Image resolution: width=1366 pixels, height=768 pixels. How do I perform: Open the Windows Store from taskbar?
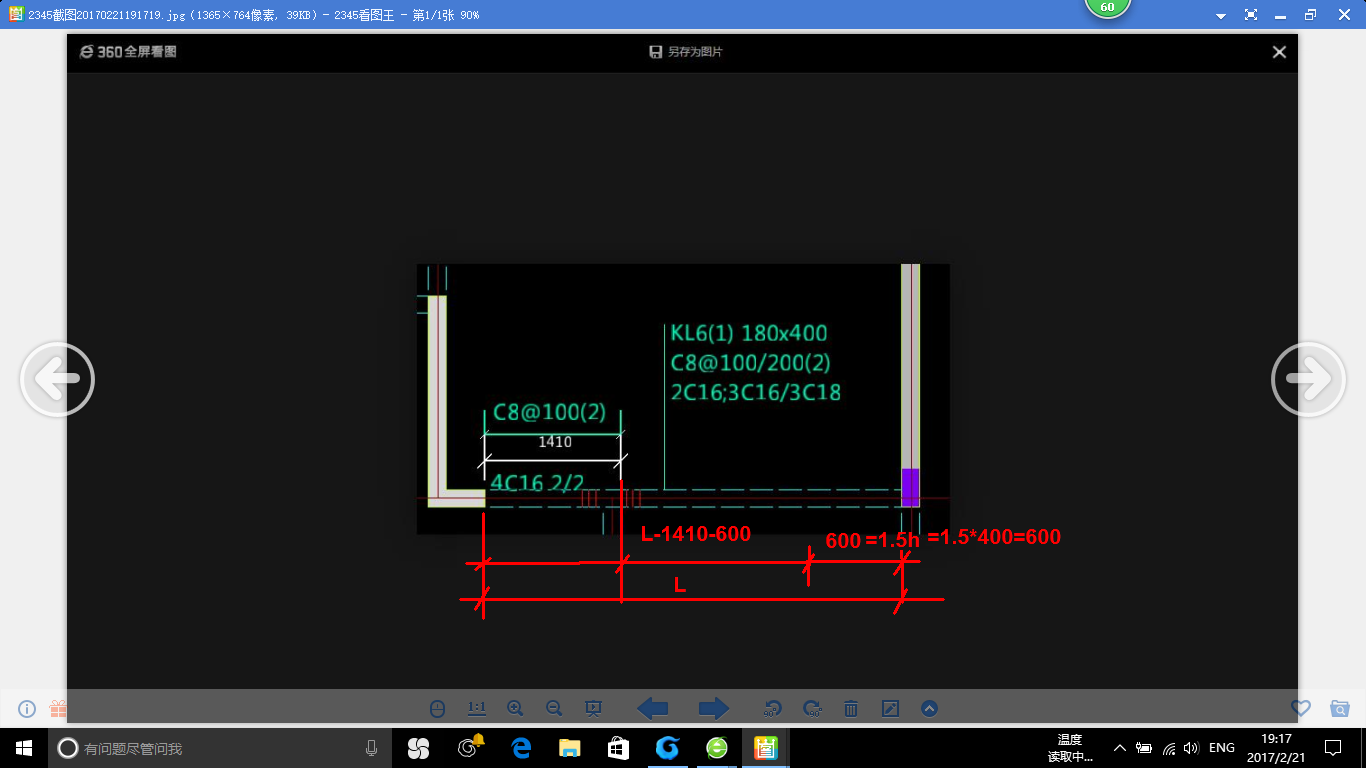coord(618,748)
